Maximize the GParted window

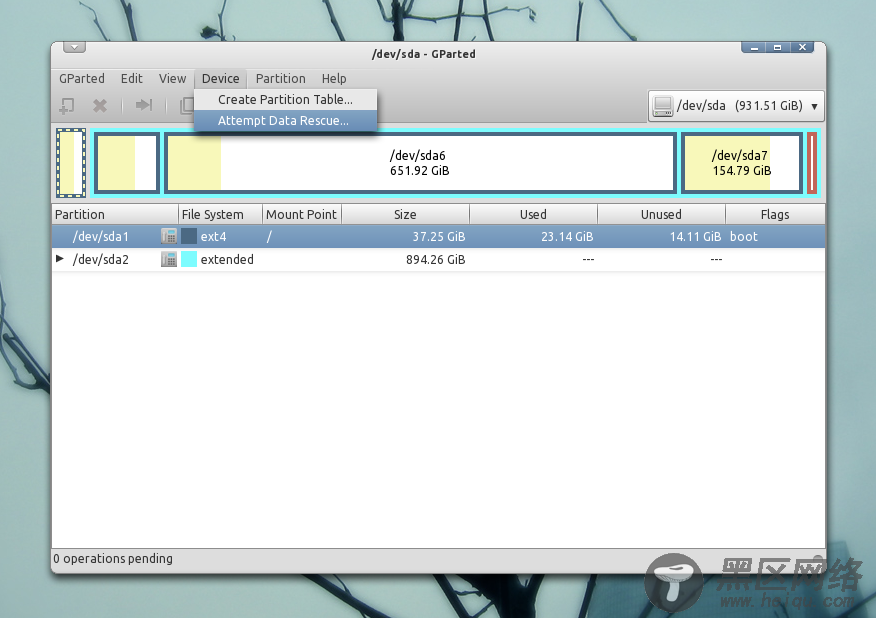click(778, 47)
